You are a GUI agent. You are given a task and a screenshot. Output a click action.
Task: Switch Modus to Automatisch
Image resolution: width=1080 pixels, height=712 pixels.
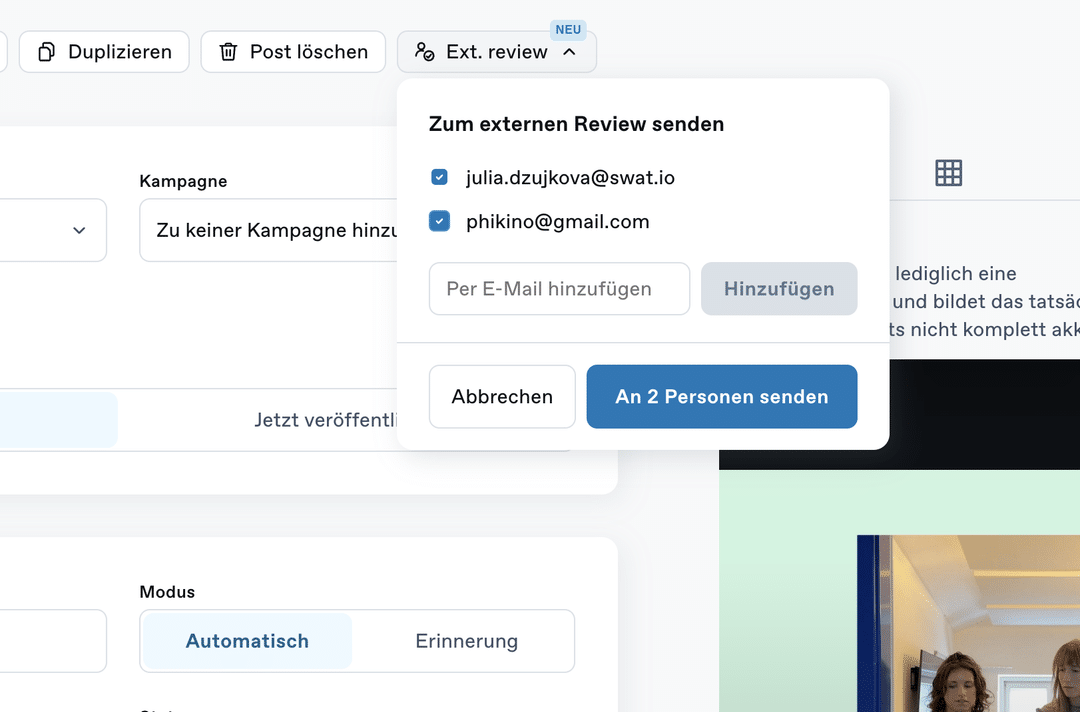click(247, 641)
